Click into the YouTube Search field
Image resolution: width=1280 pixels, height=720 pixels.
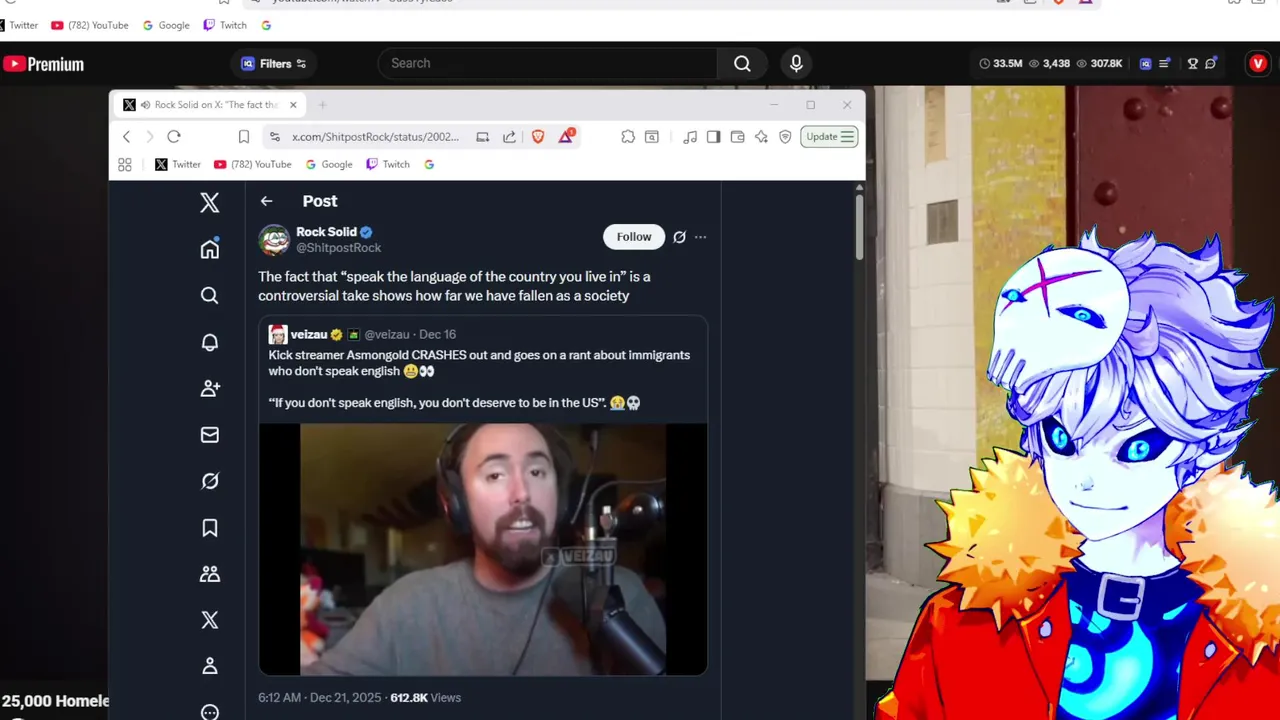[548, 63]
